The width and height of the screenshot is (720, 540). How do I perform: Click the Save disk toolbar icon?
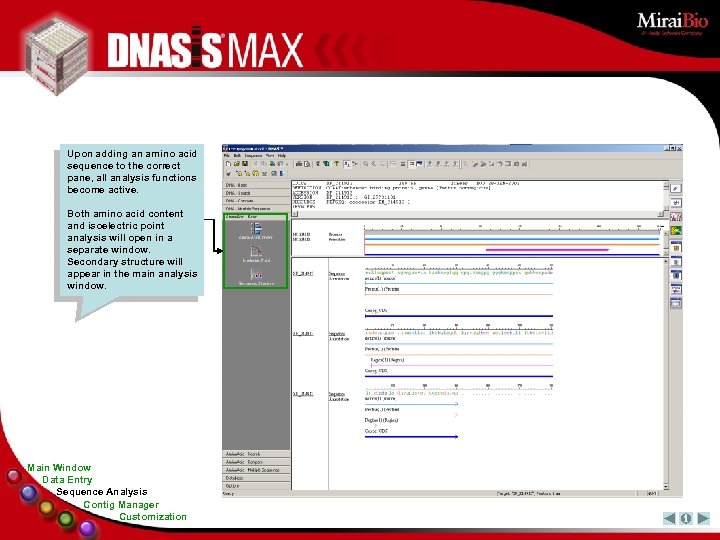tap(245, 164)
